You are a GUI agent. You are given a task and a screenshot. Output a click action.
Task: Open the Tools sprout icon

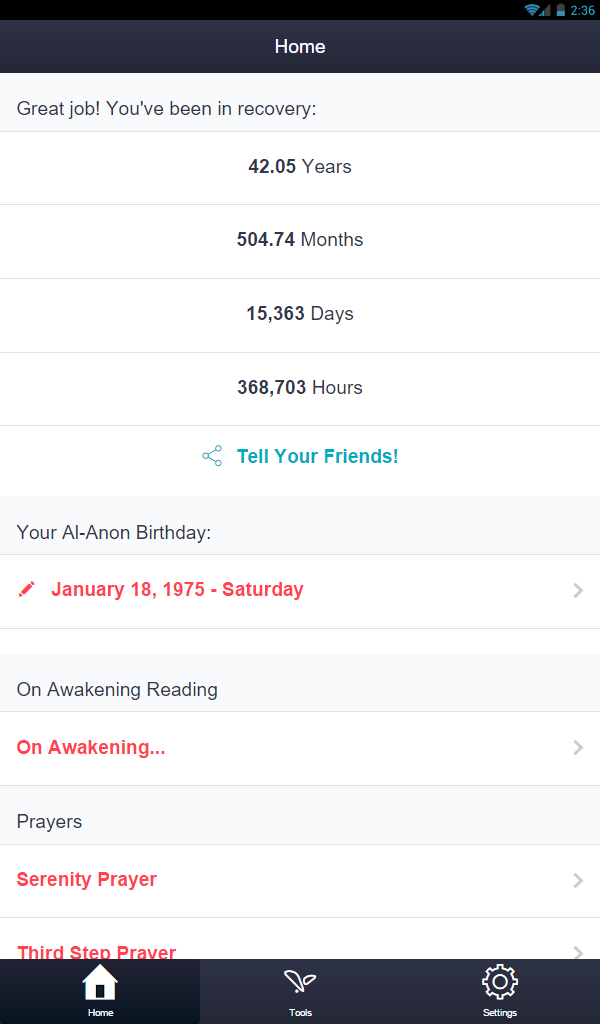point(300,982)
